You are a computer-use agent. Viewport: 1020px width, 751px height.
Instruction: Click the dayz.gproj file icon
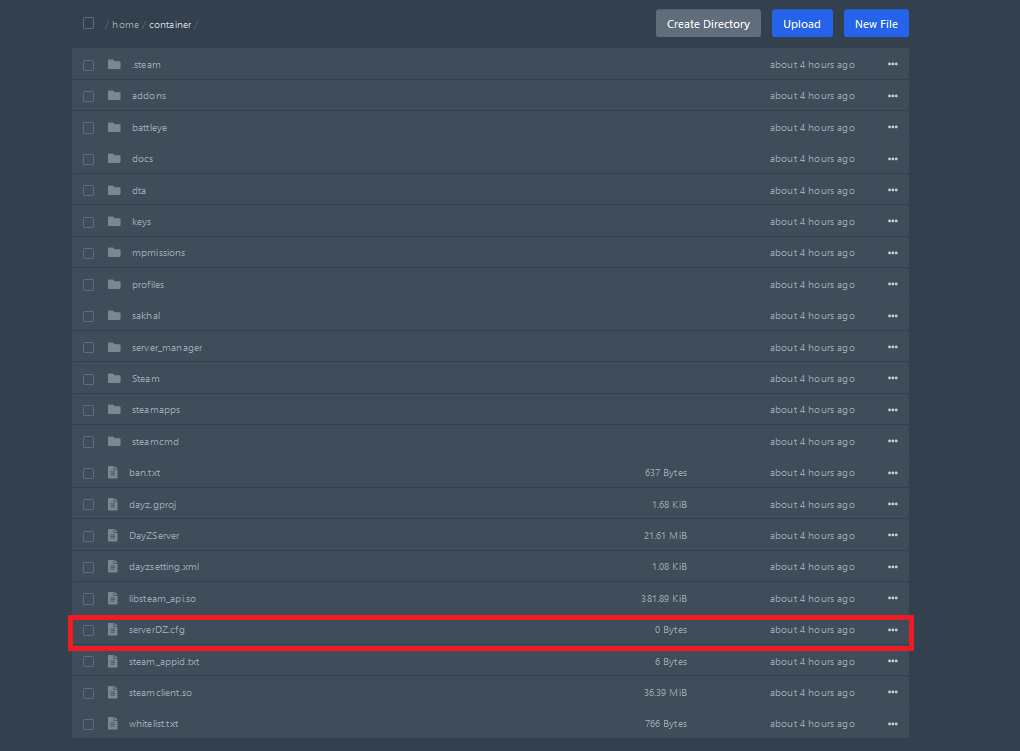point(113,504)
